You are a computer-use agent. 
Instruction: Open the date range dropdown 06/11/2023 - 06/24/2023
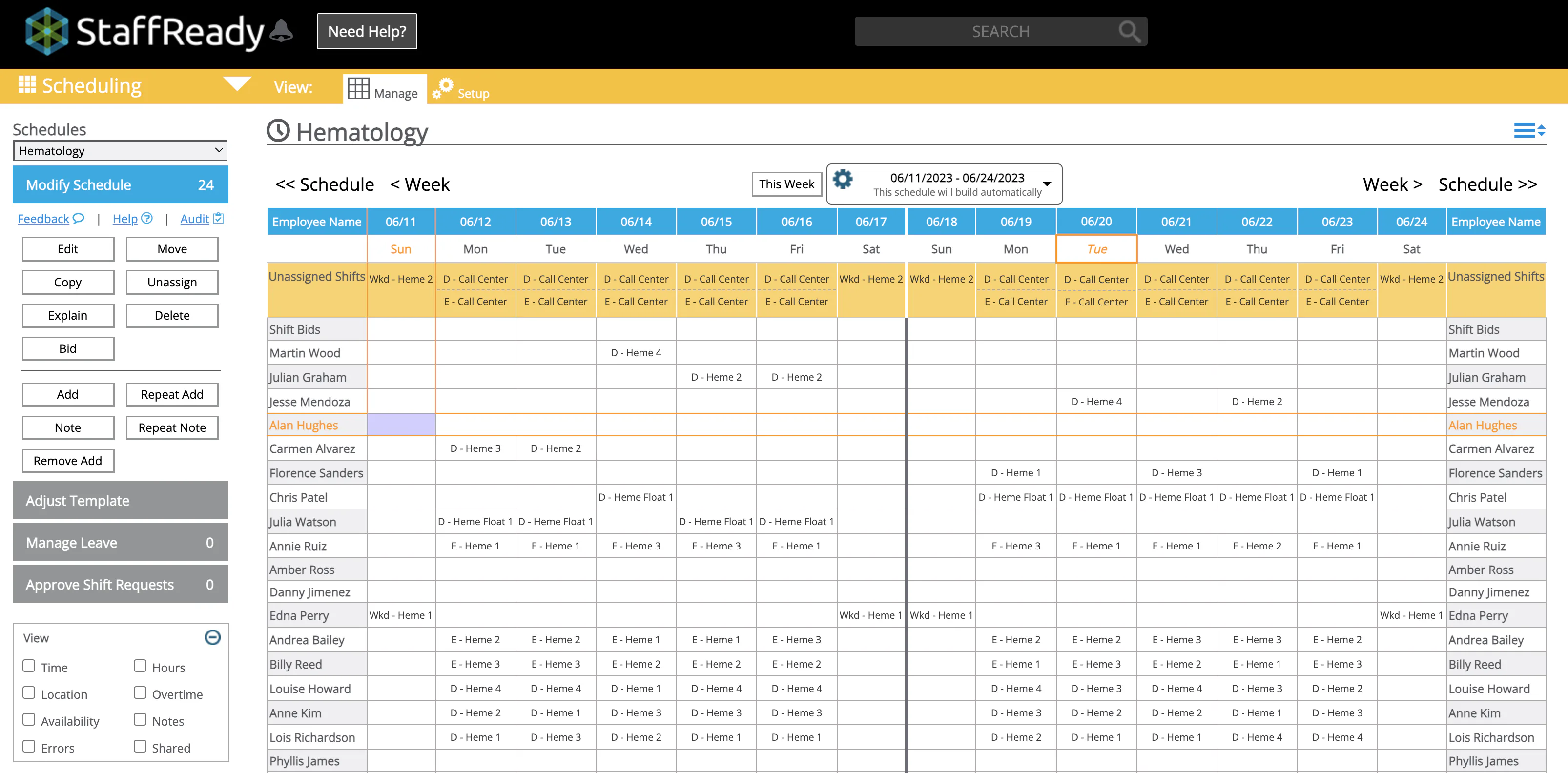coord(945,184)
